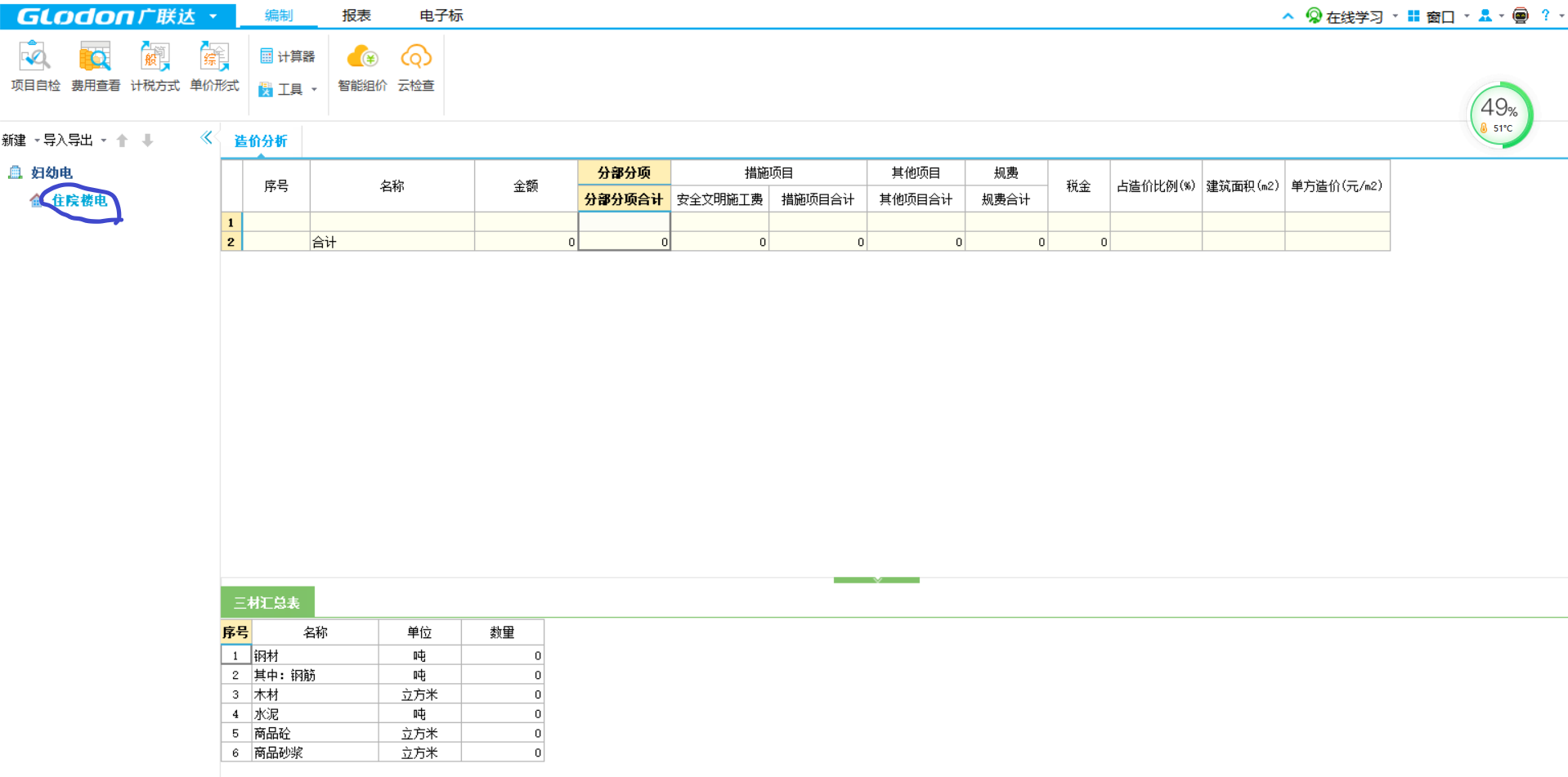
Task: Click the 措施项目 group header
Action: coord(768,172)
